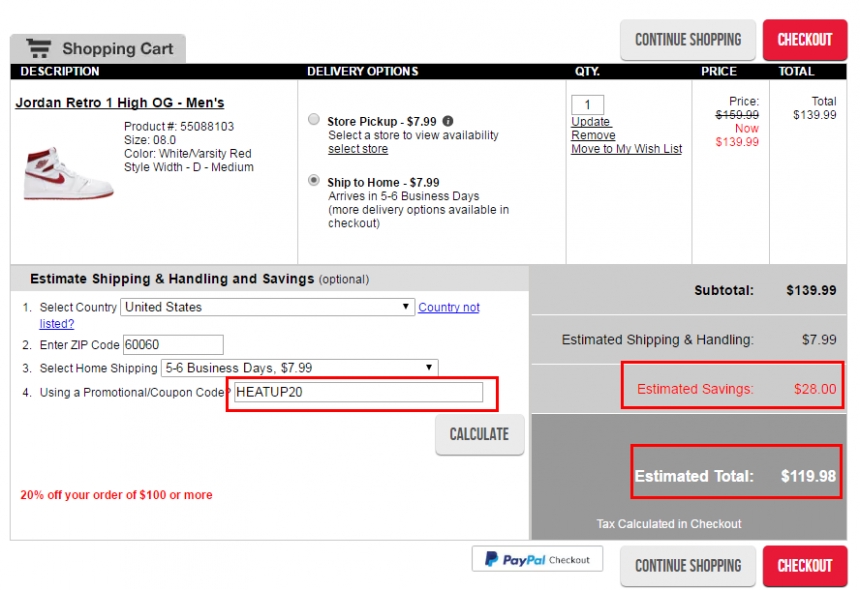This screenshot has height=590, width=860.
Task: Click the Subtotal $139.99 value
Action: 811,290
